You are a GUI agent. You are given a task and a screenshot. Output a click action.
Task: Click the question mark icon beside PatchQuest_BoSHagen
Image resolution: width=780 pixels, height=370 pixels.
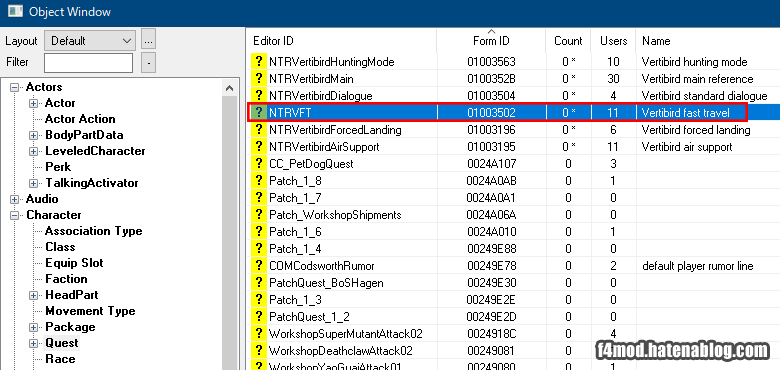point(259,283)
